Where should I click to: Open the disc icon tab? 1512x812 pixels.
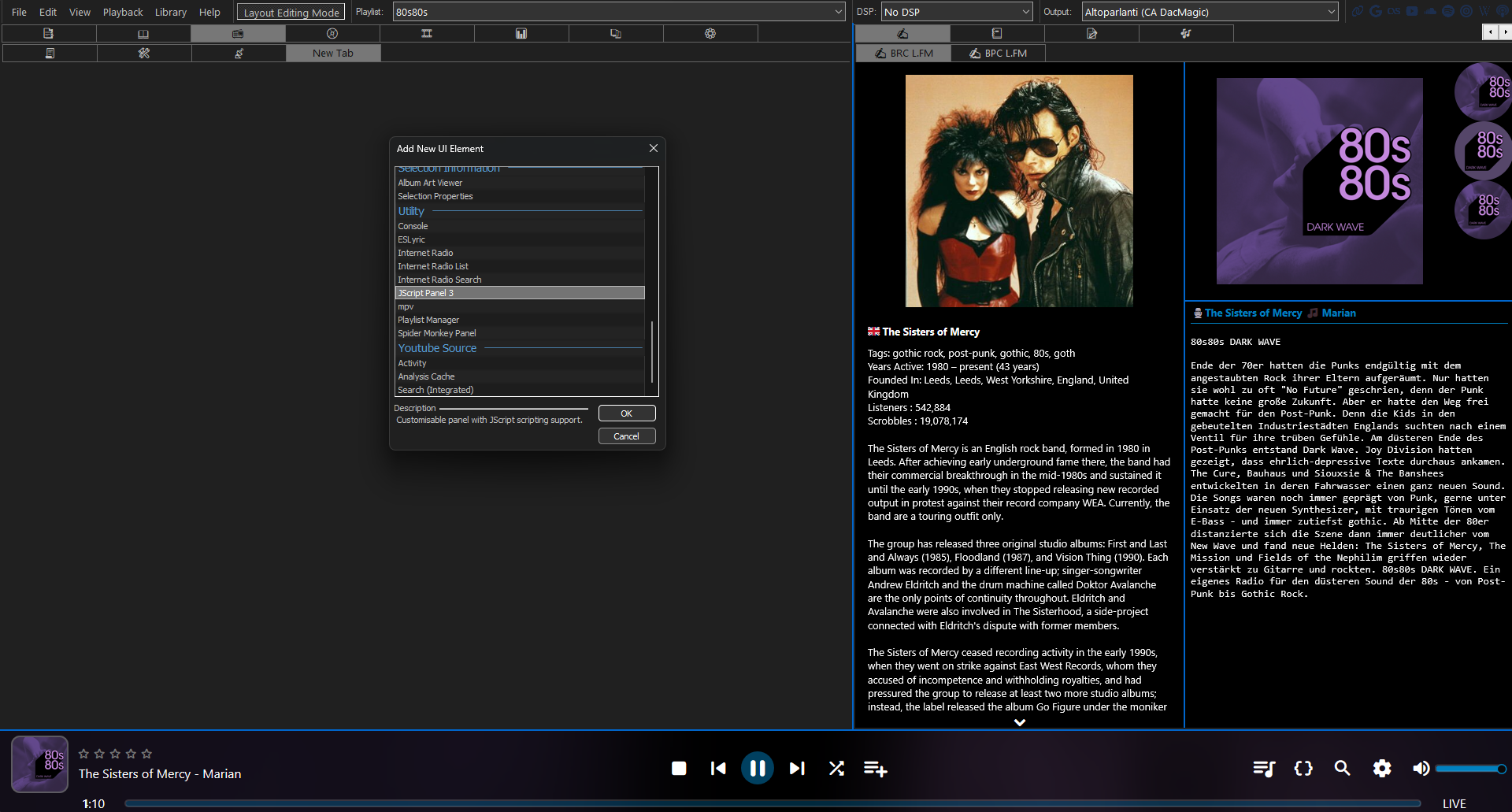pyautogui.click(x=332, y=34)
